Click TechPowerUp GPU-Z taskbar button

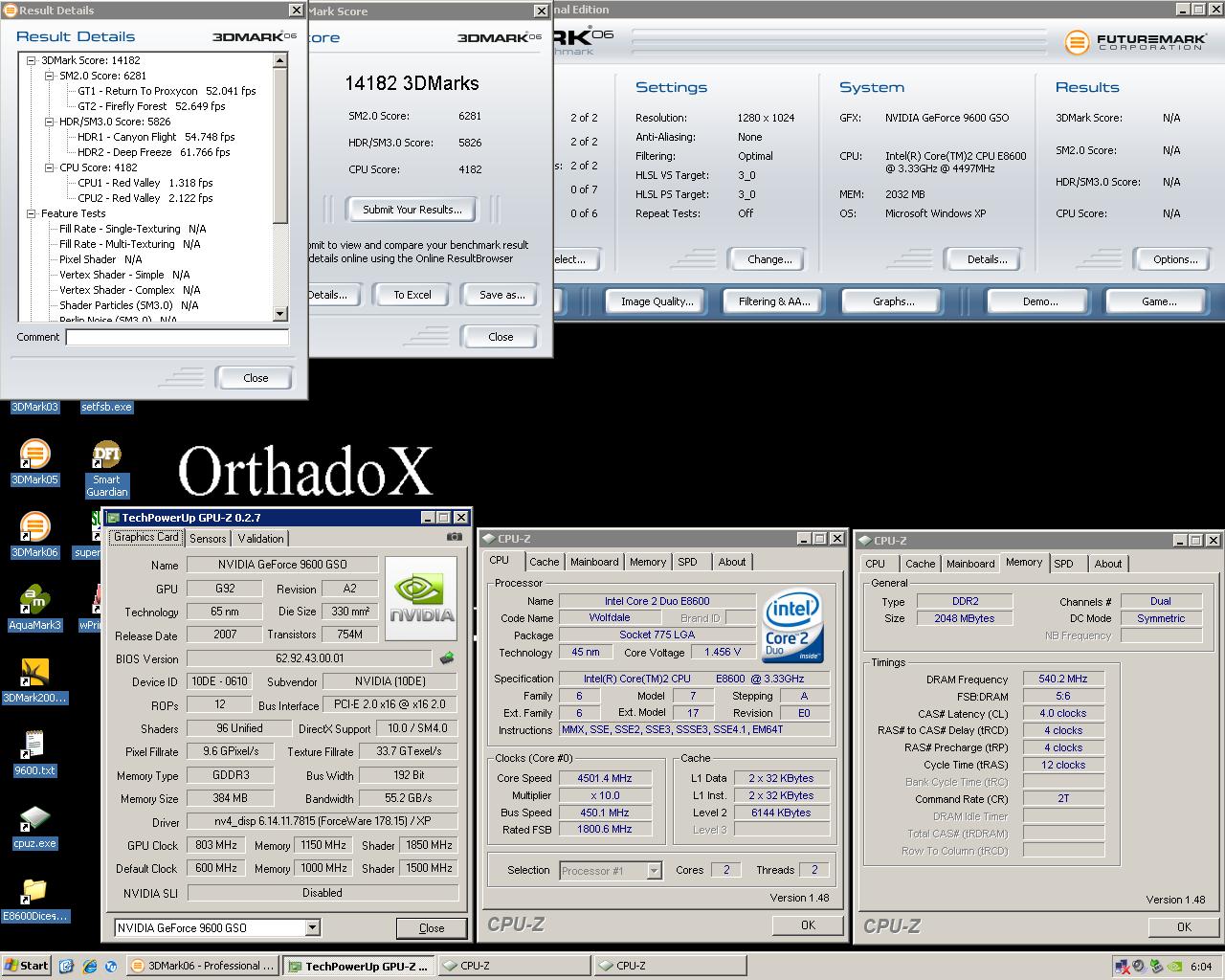[360, 966]
